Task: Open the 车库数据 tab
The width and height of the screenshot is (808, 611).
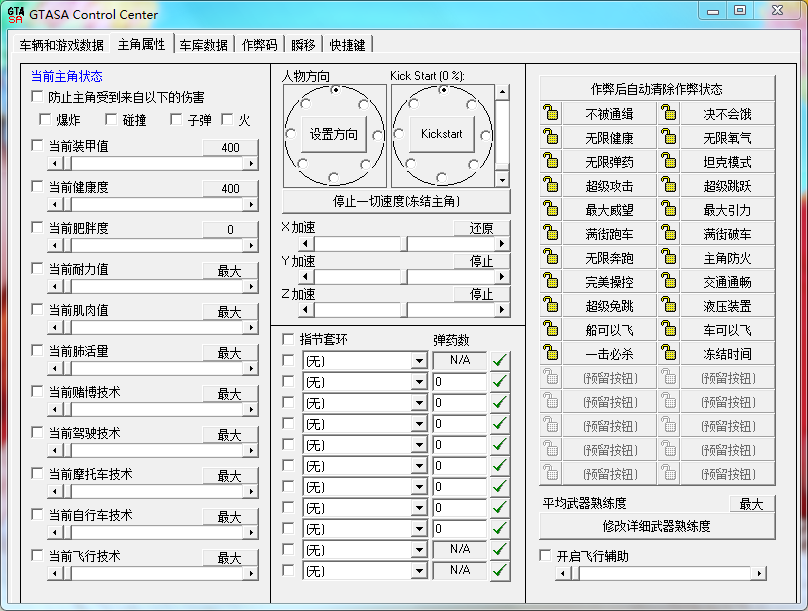Action: [204, 45]
